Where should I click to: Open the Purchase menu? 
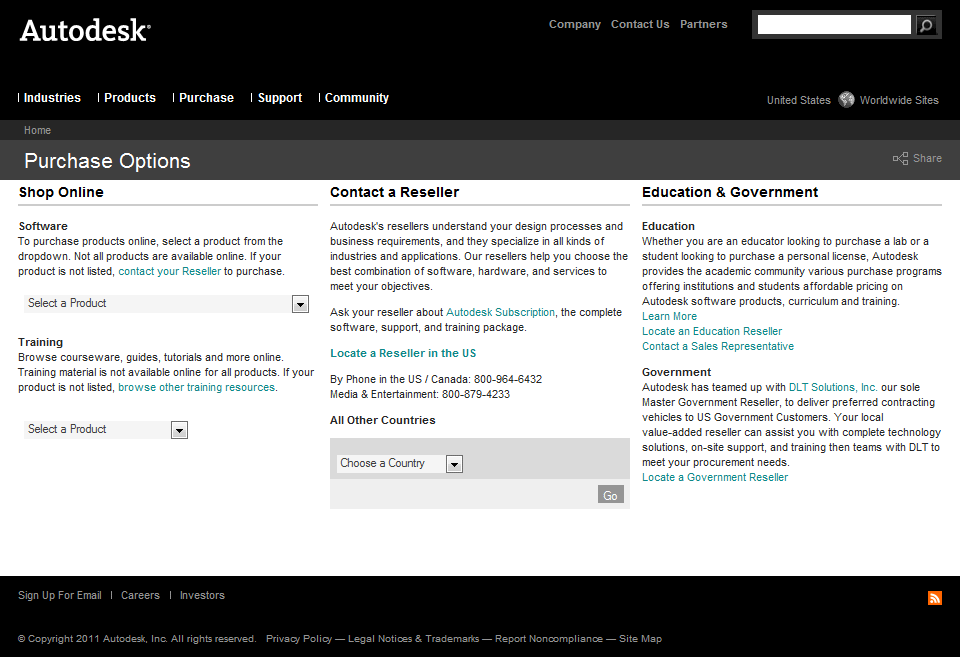(206, 98)
